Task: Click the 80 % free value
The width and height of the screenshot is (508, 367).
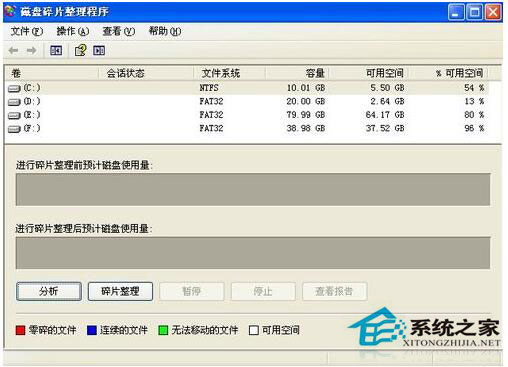Action: [474, 115]
